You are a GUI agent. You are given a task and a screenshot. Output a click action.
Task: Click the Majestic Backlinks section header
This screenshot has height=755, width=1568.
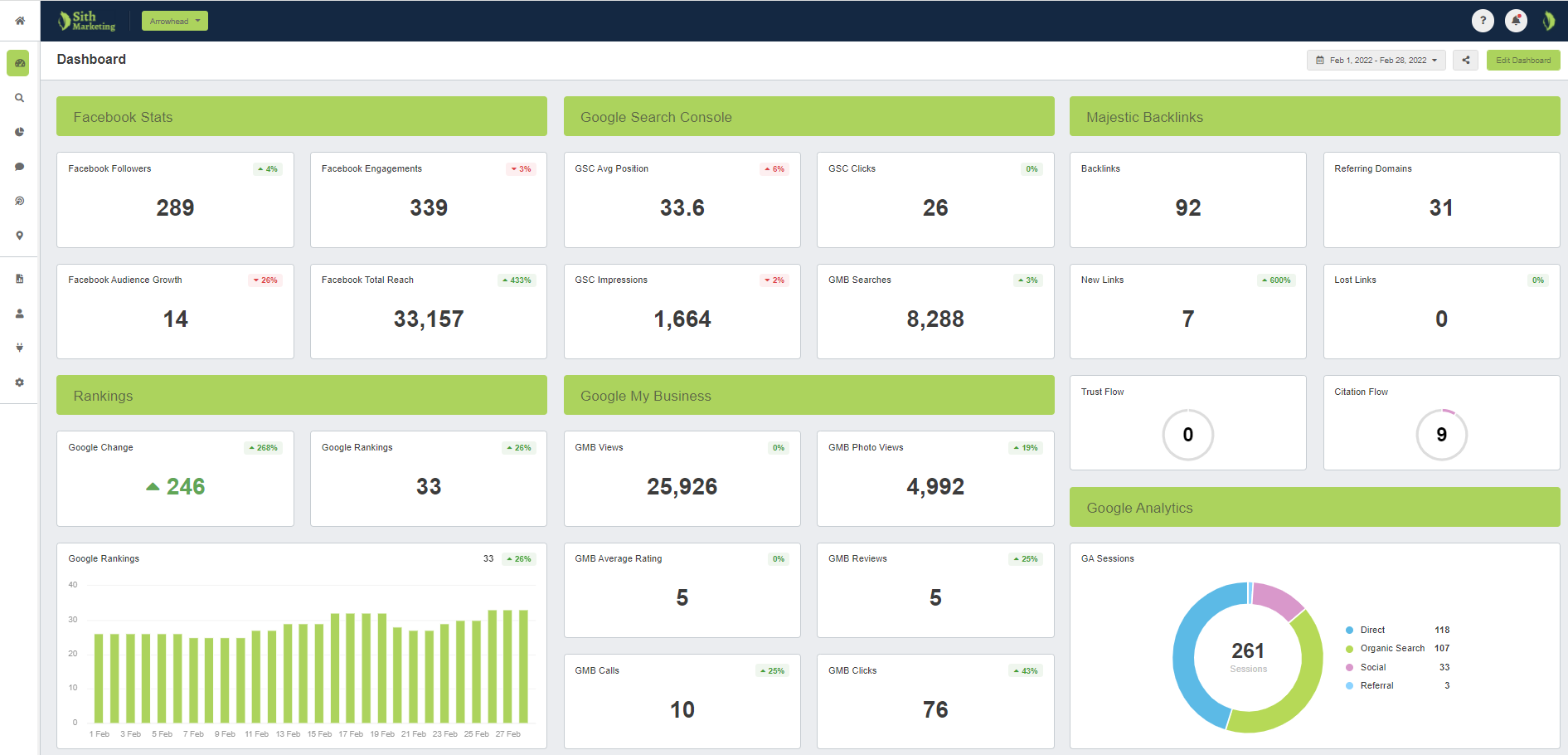point(1315,116)
